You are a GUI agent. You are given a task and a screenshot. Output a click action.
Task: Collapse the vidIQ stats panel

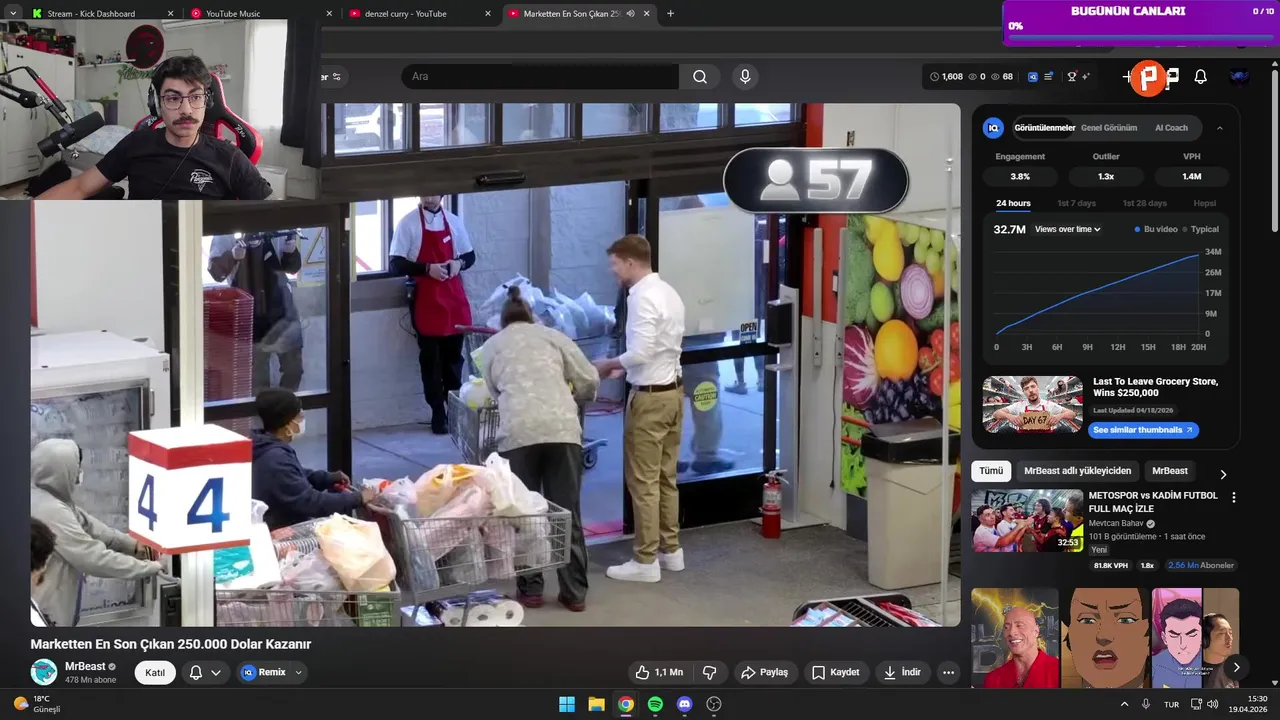point(1219,128)
